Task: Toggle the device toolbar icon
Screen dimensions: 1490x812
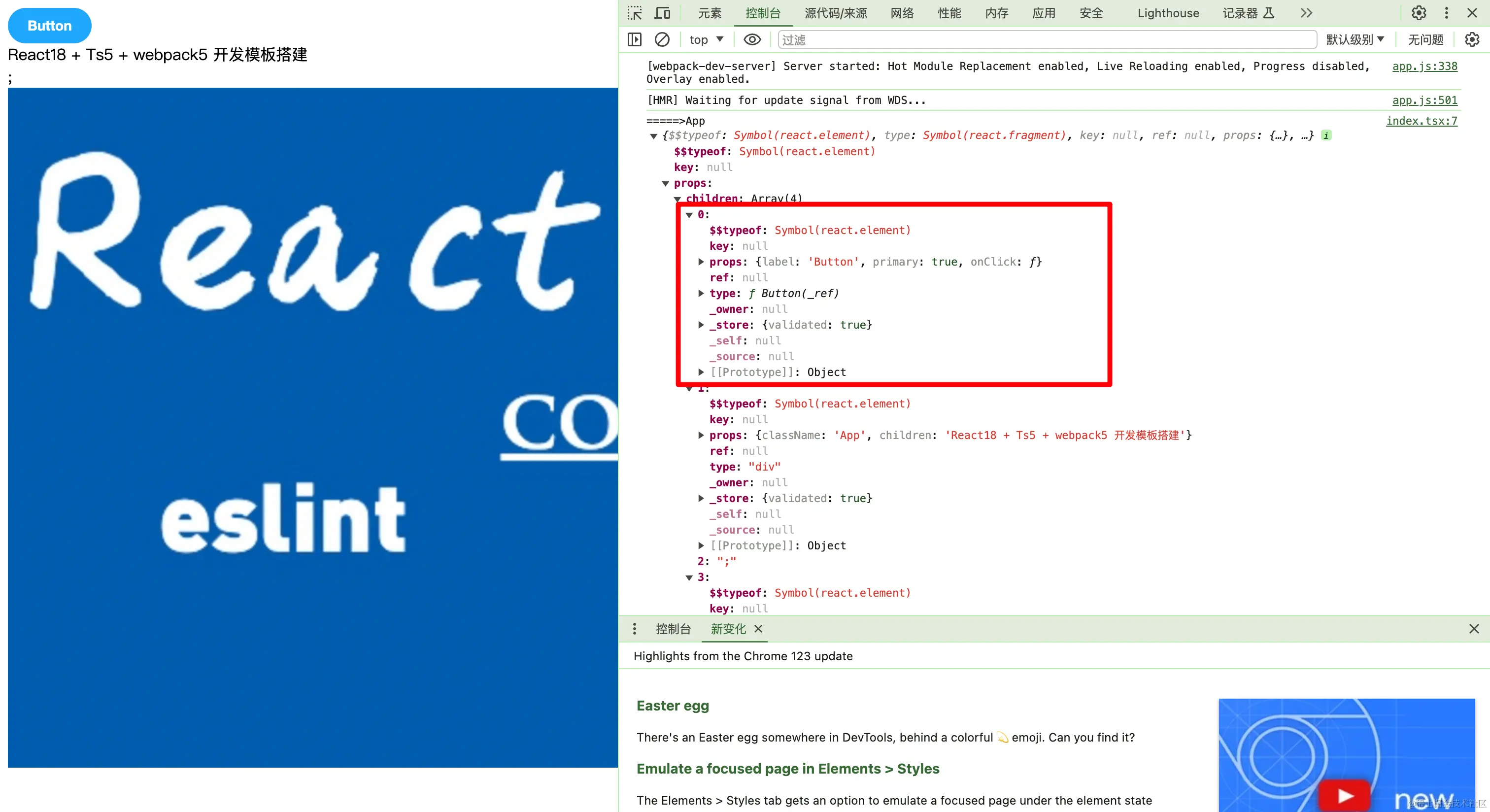Action: (662, 13)
